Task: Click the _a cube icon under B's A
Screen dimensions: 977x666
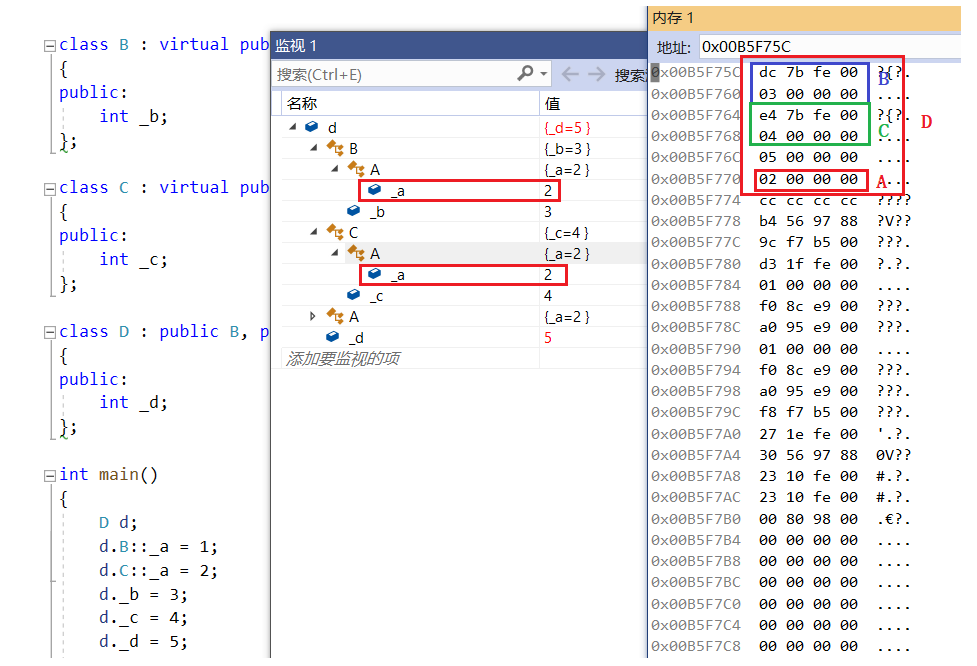Action: 374,189
